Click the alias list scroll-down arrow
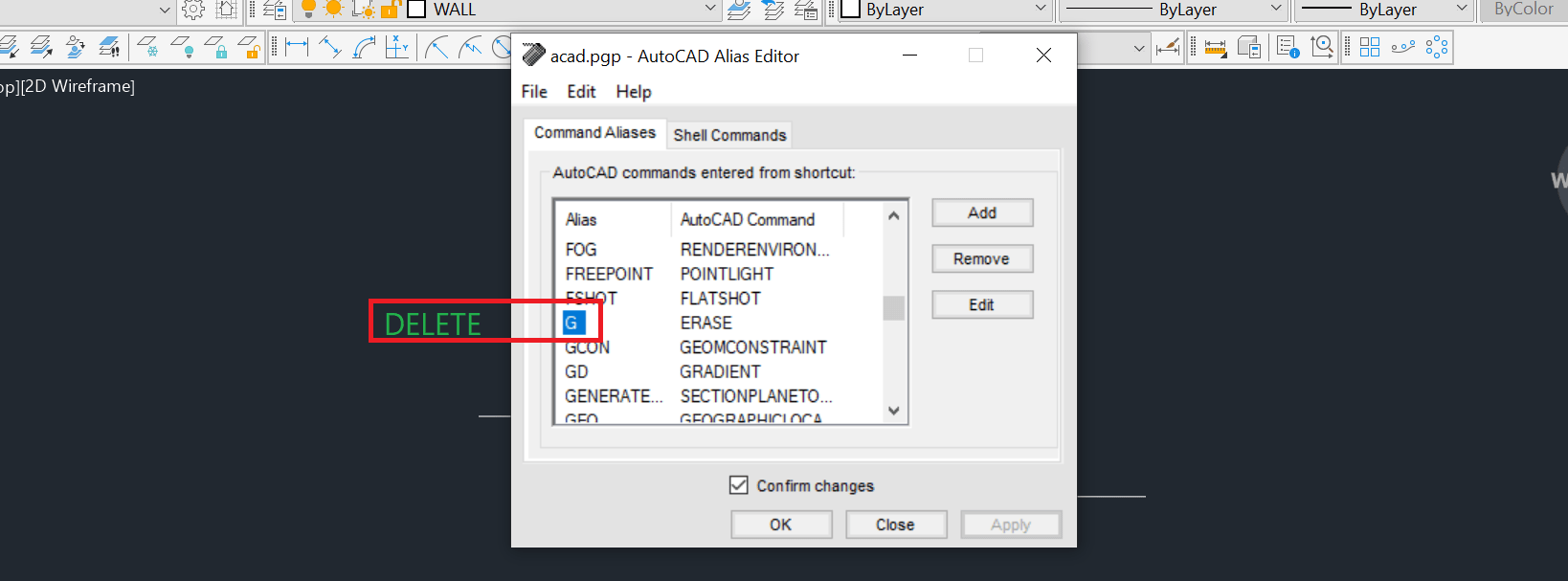1568x581 pixels. [x=893, y=411]
